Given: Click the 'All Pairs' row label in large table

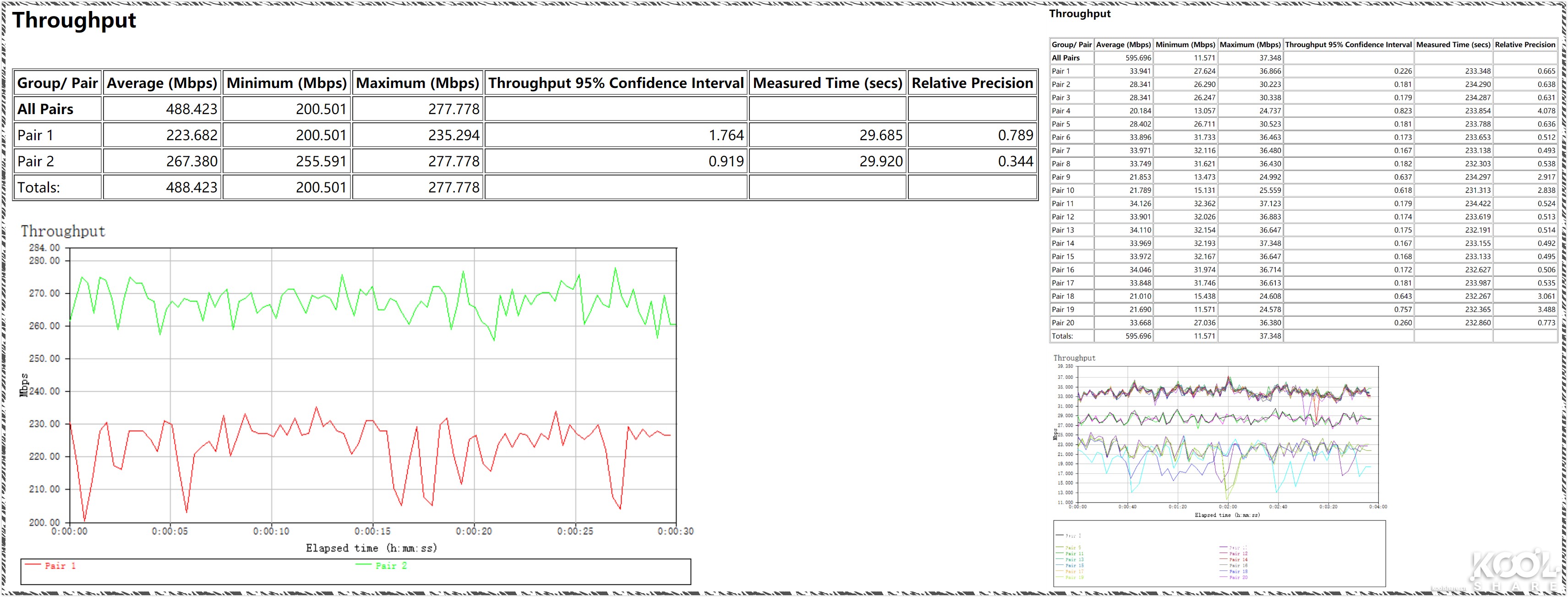Looking at the screenshot, I should [46, 109].
